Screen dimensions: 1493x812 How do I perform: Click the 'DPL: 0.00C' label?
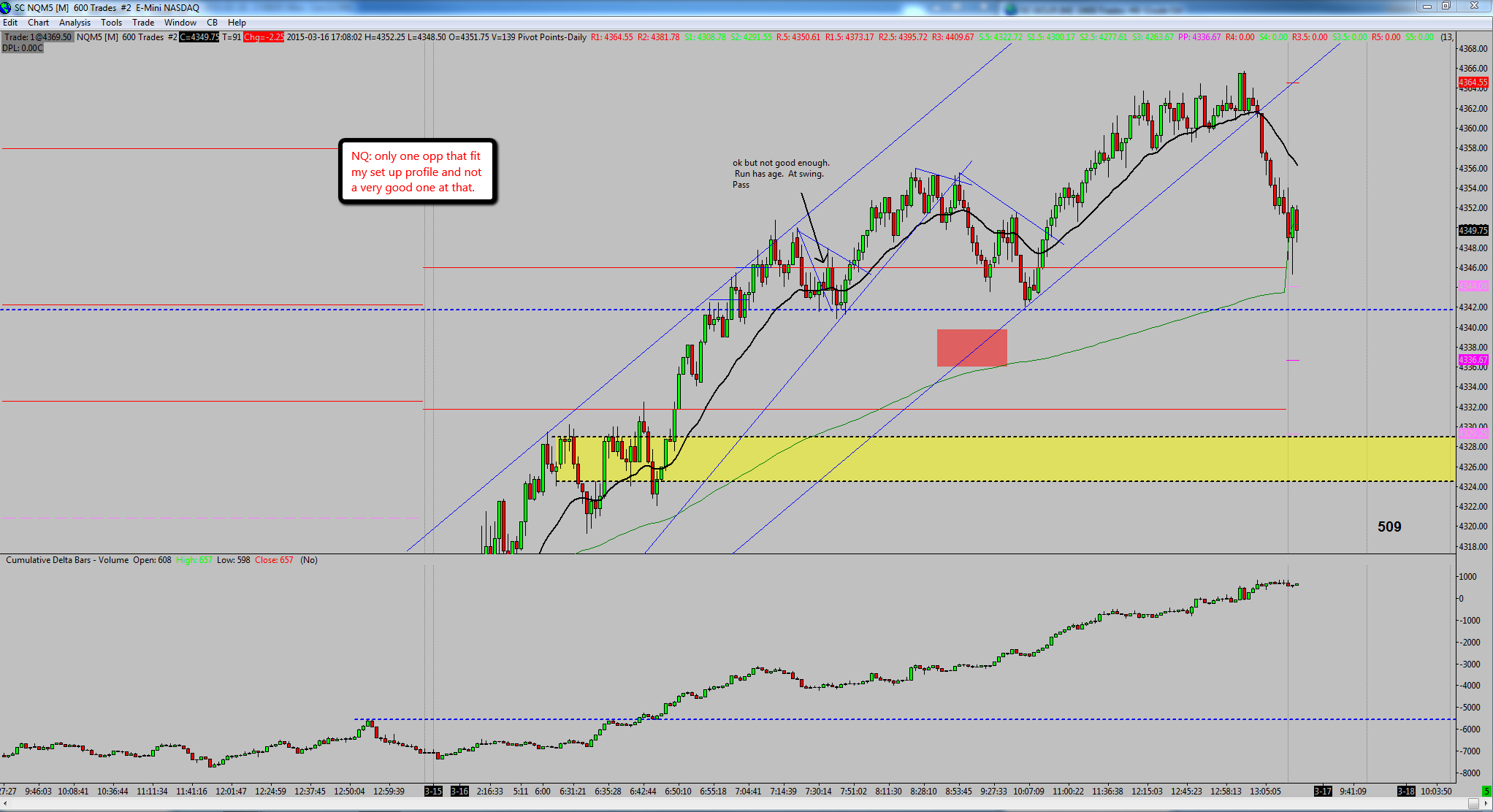(x=23, y=48)
